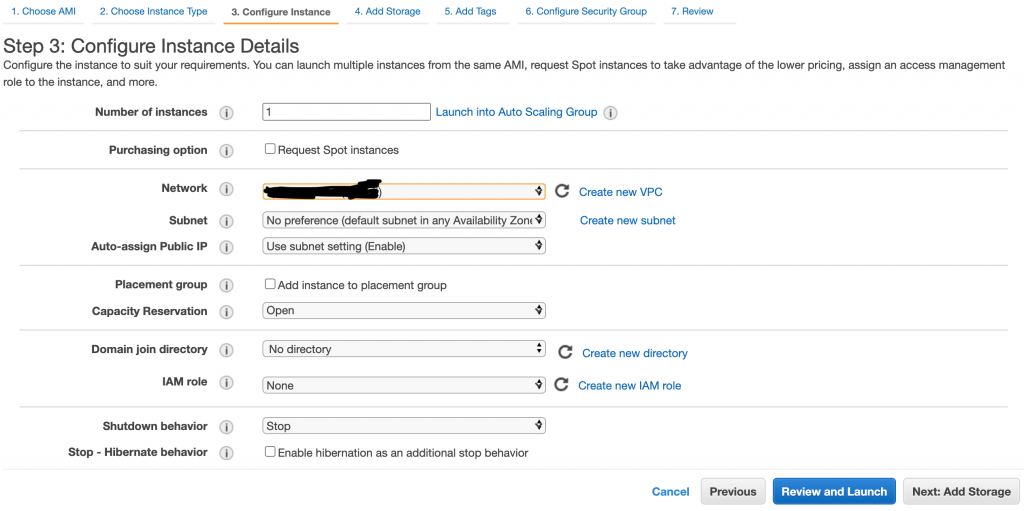Open the Subnet dropdown
Screen dimensions: 1024x511
tap(404, 220)
